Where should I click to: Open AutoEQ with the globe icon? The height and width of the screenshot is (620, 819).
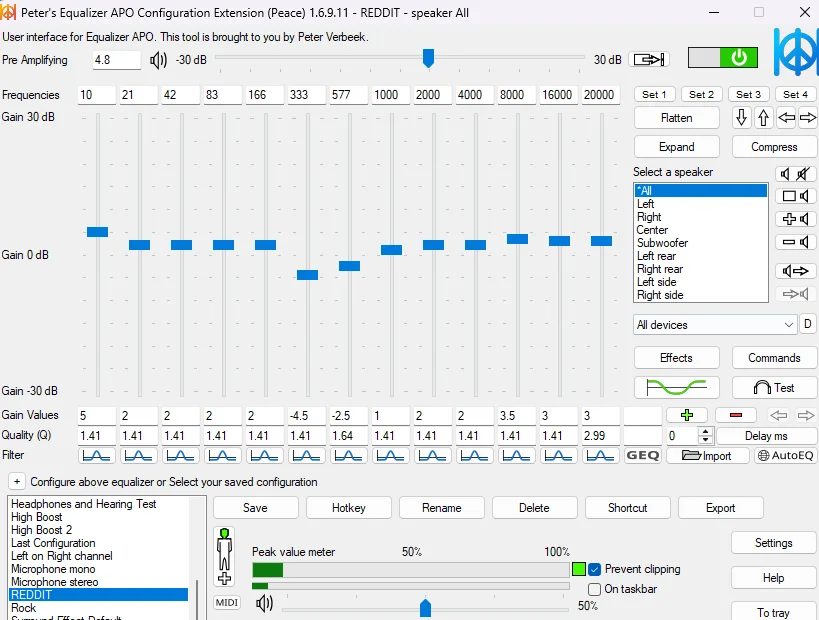tap(786, 455)
